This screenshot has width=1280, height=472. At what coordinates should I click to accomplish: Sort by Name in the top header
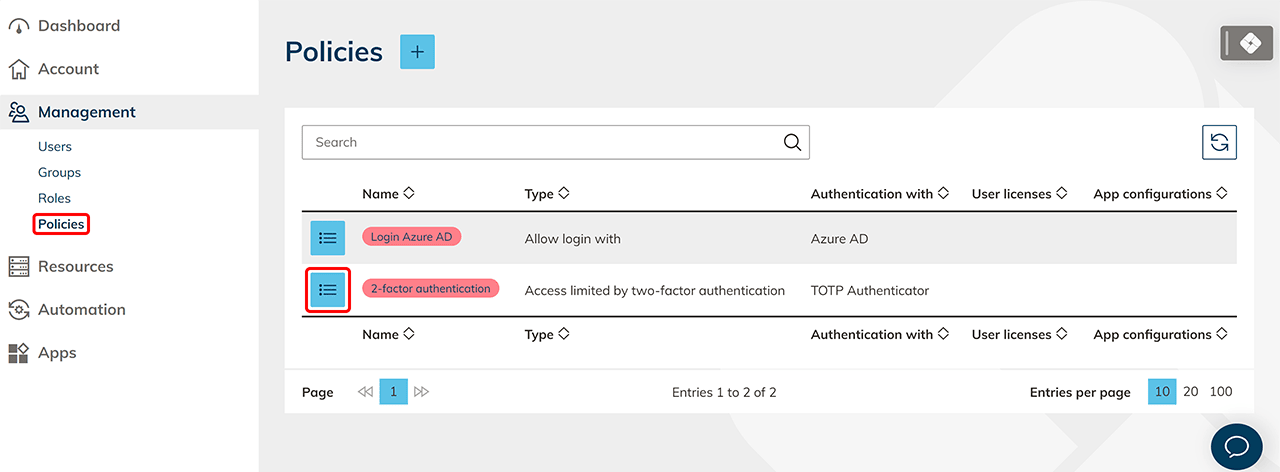tap(388, 194)
